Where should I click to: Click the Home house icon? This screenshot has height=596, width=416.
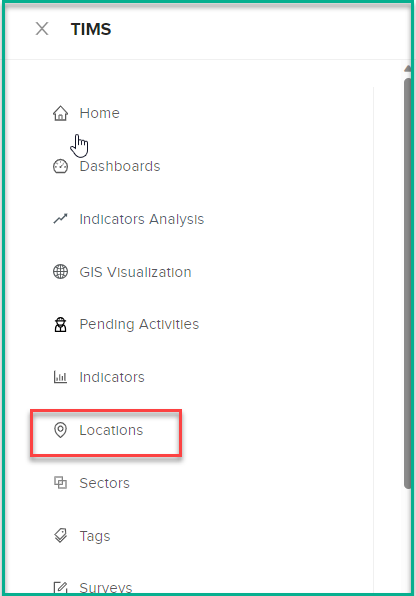coord(60,113)
